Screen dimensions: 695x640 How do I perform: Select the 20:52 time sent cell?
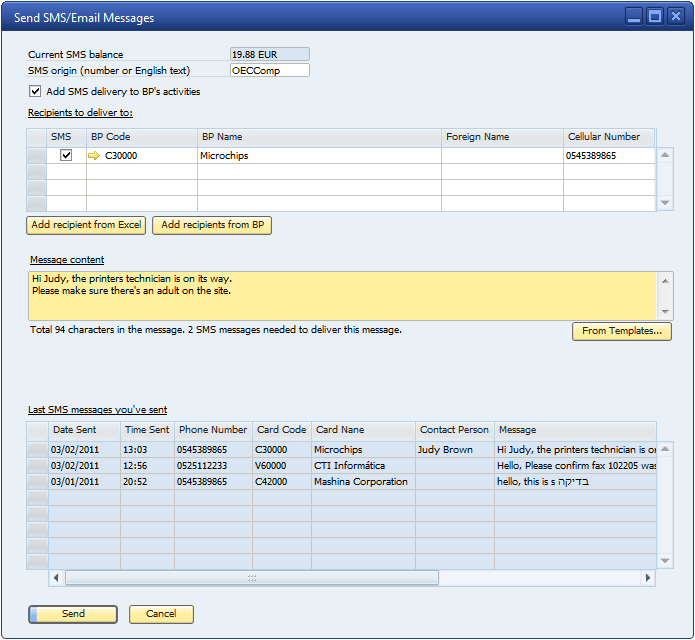[x=147, y=482]
